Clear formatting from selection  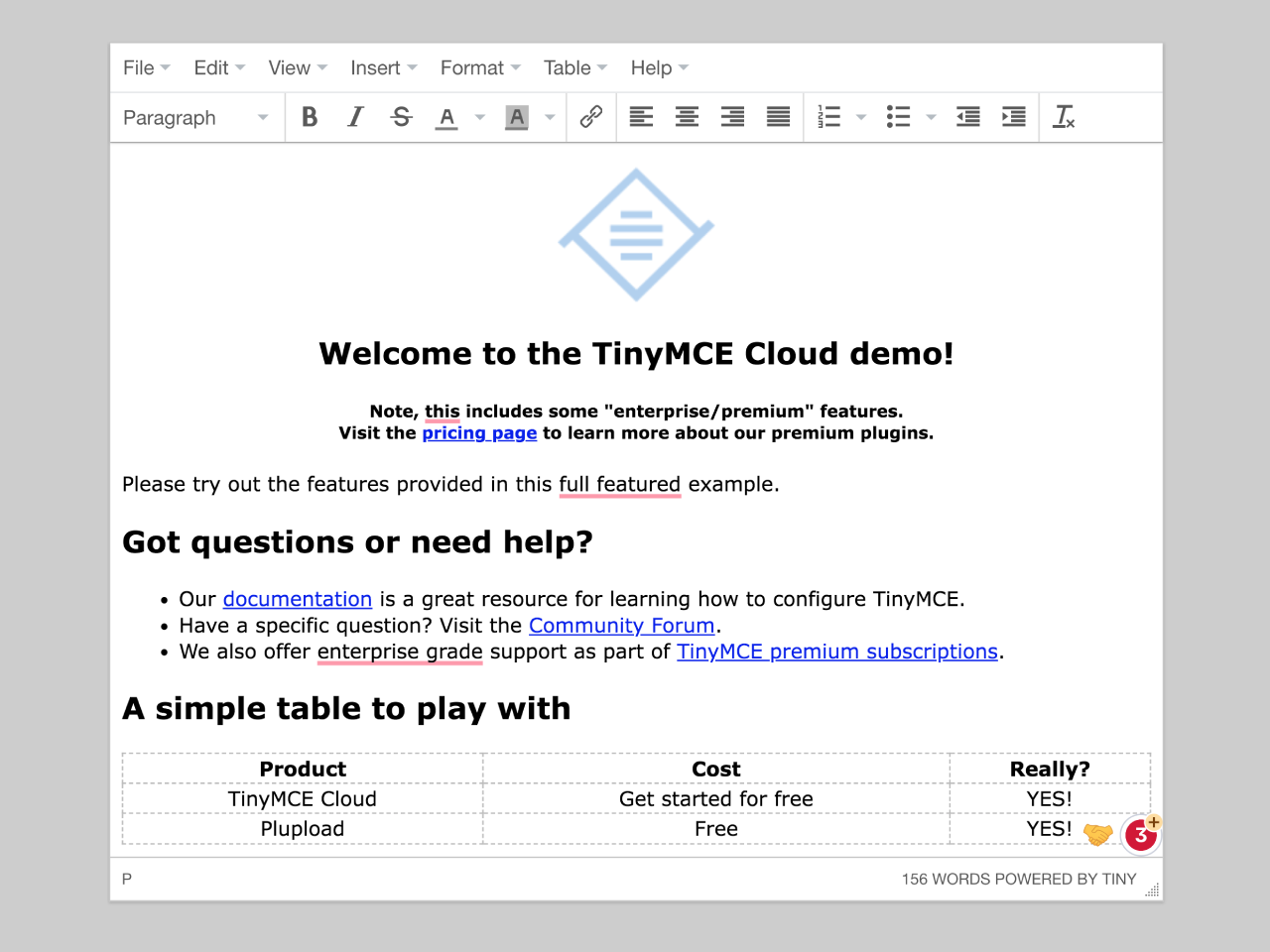(x=1065, y=117)
